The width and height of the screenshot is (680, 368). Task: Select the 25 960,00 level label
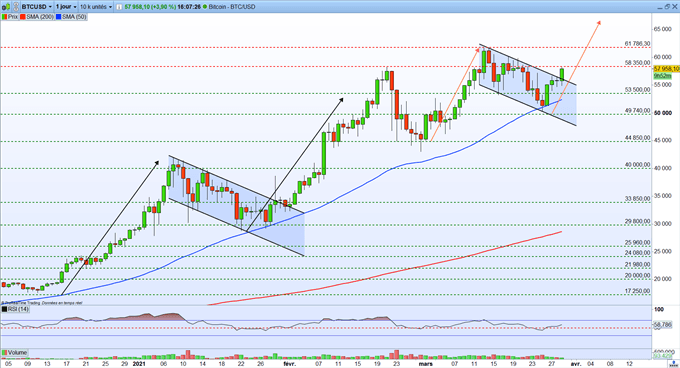point(638,242)
